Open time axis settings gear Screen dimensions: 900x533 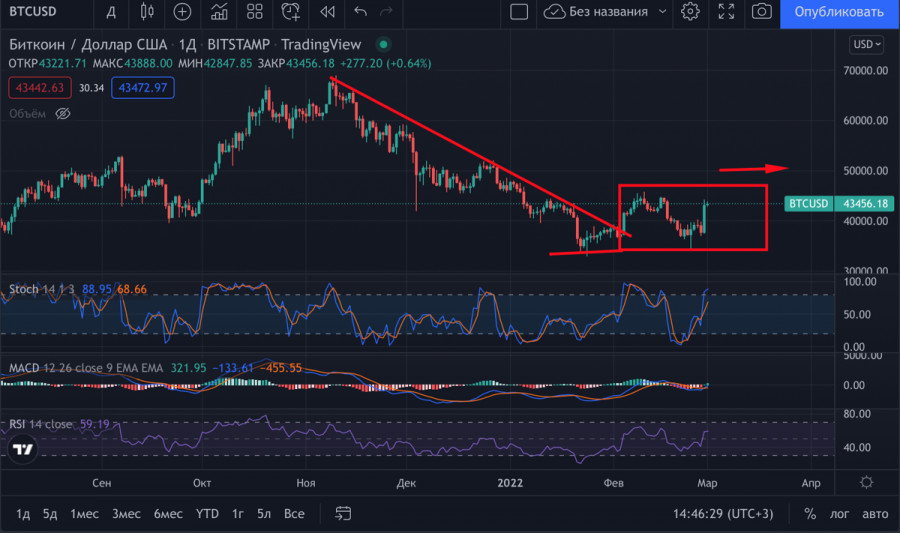pos(867,482)
